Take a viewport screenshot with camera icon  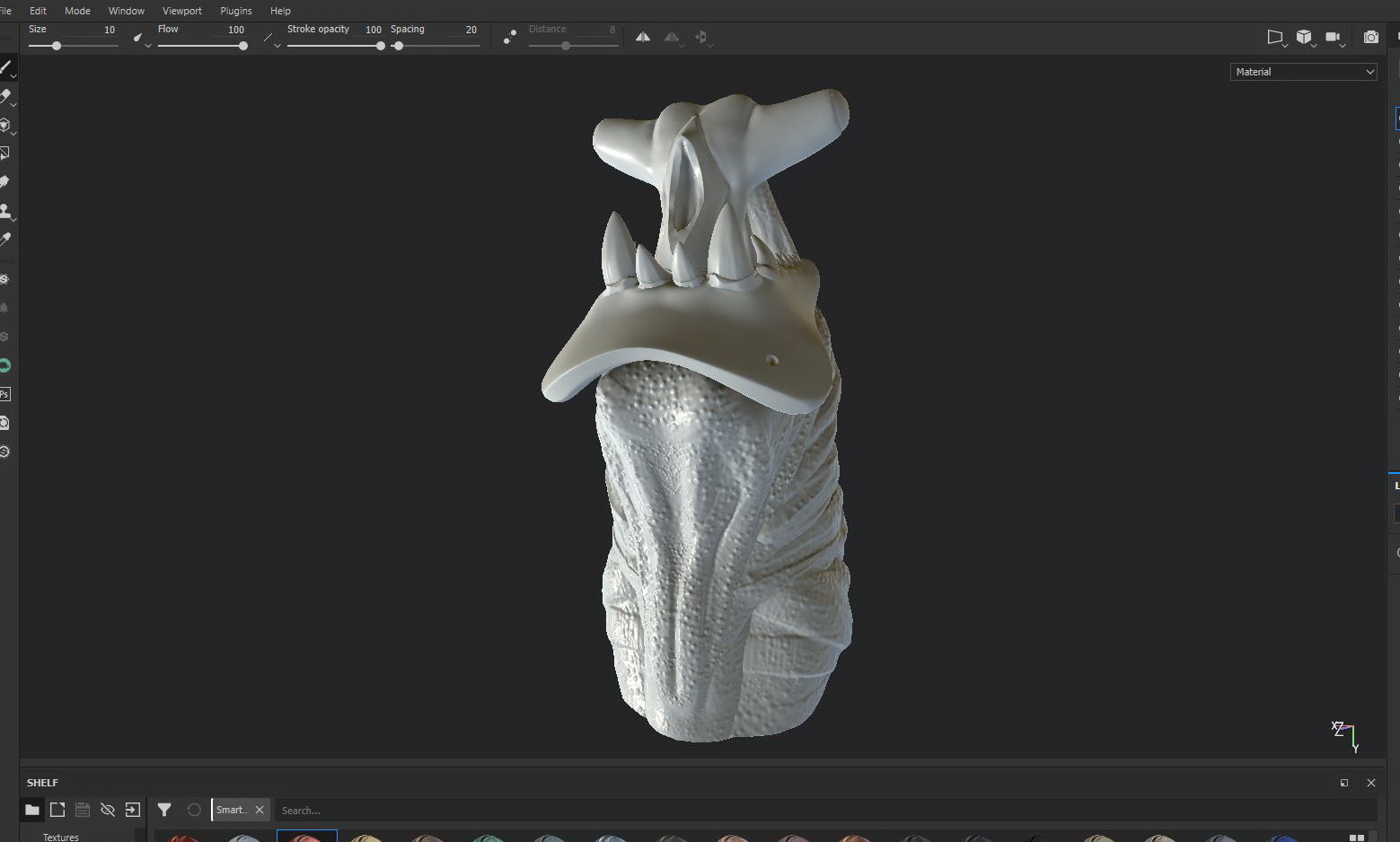tap(1370, 37)
